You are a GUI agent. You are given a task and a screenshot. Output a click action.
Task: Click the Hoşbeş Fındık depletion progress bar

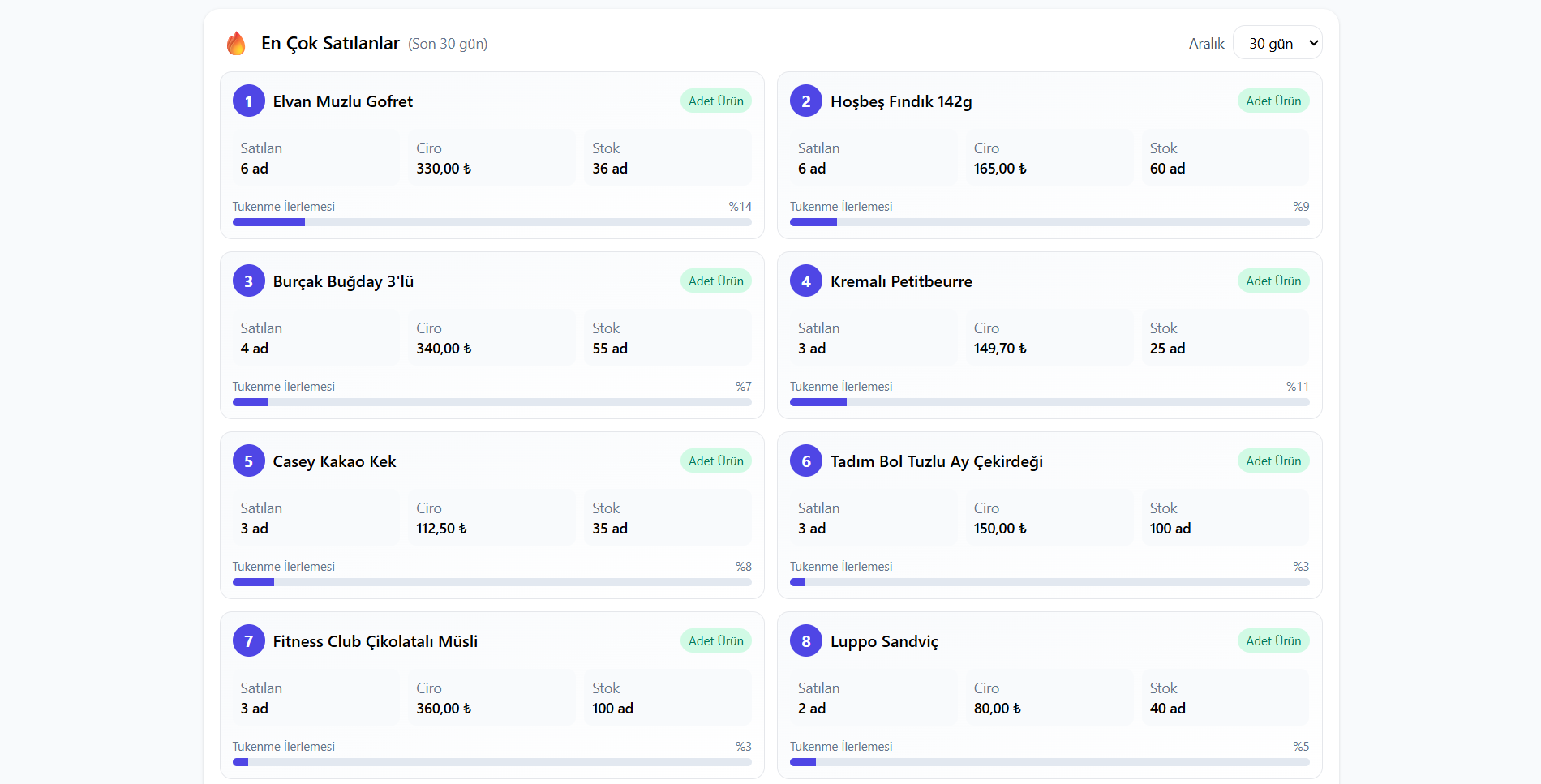tap(1049, 222)
